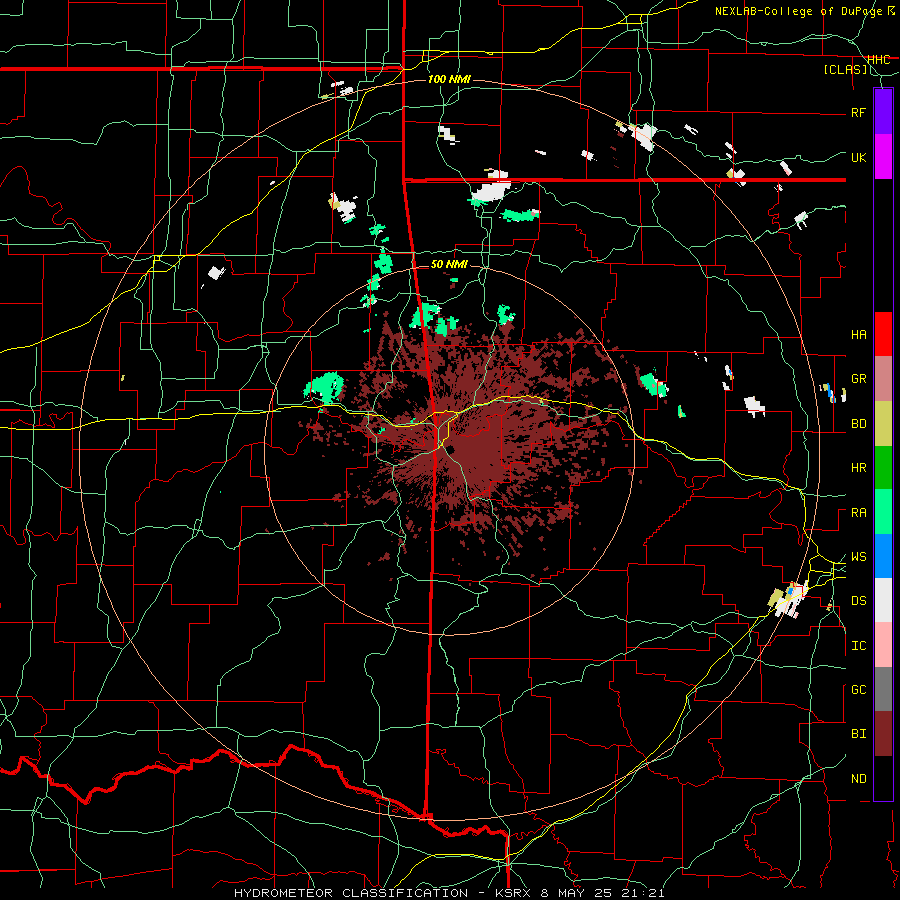Click the "HA" legend label
900x900 pixels.
pyautogui.click(x=858, y=334)
